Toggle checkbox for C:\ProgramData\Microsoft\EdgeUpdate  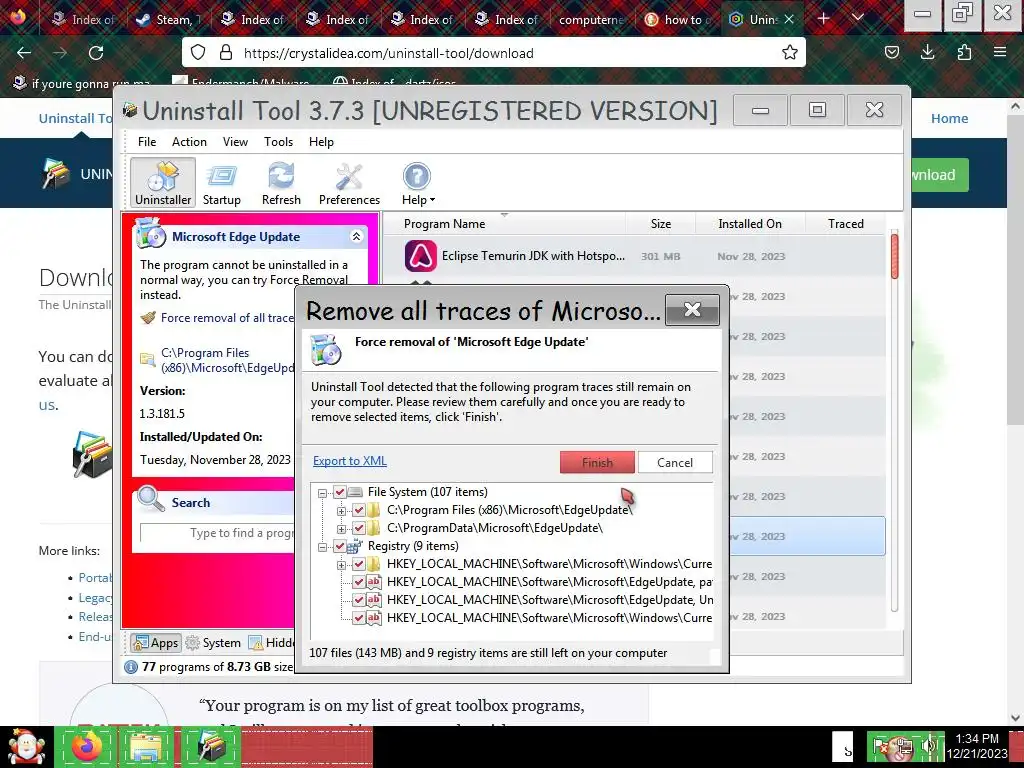pyautogui.click(x=359, y=528)
